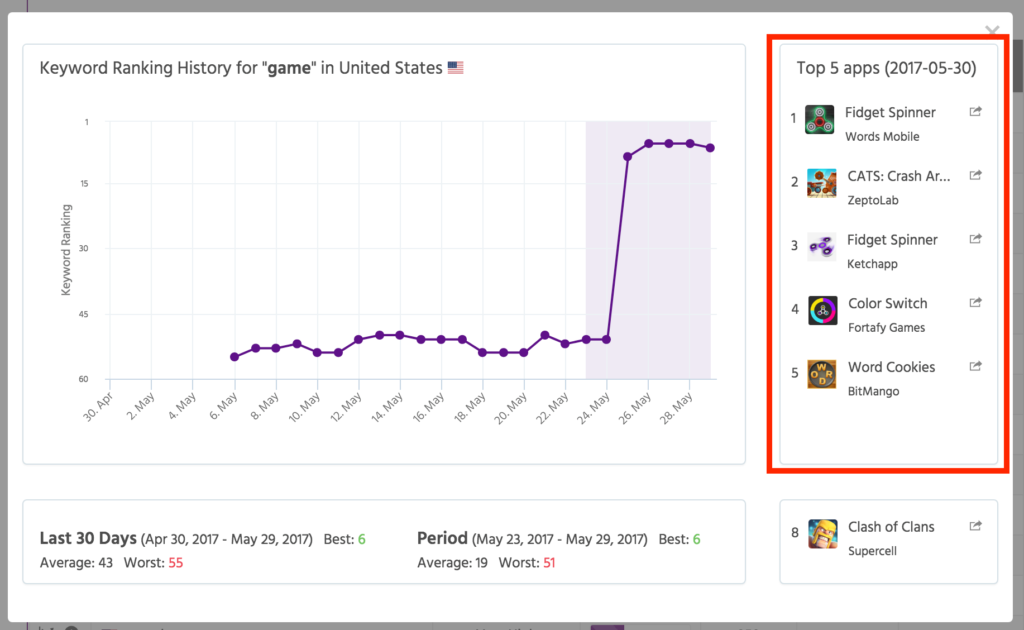Screen dimensions: 1024x630
Task: Click the Period label
Action: pos(442,538)
